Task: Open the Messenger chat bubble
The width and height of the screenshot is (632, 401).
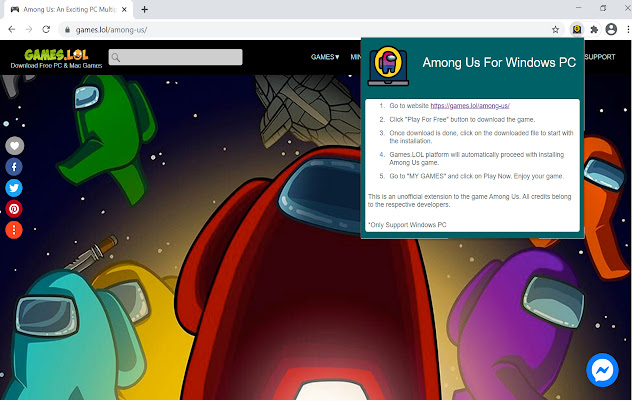Action: (602, 370)
